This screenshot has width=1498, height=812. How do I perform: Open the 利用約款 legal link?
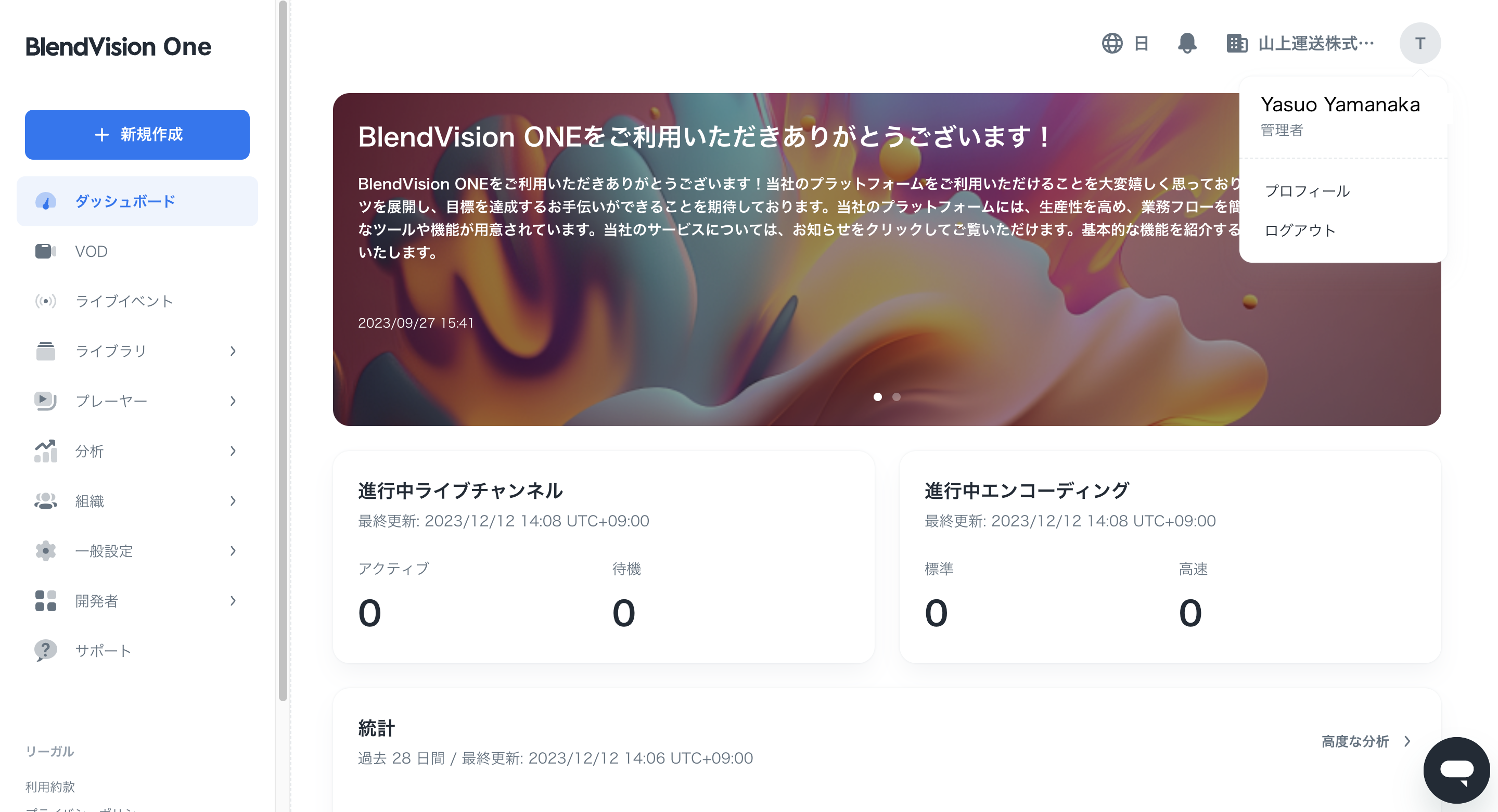50,787
